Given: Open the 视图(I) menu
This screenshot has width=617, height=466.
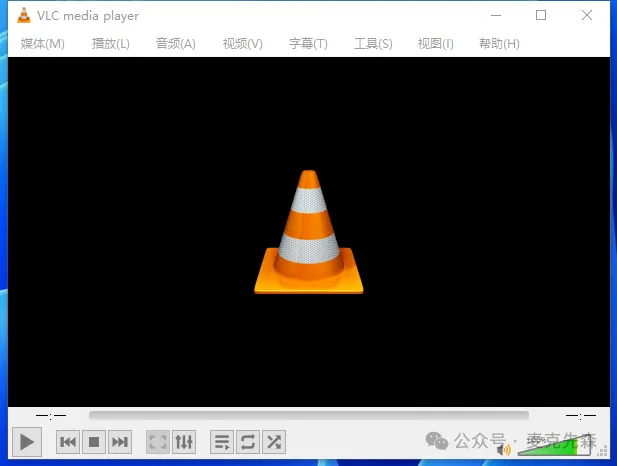Looking at the screenshot, I should pos(435,43).
